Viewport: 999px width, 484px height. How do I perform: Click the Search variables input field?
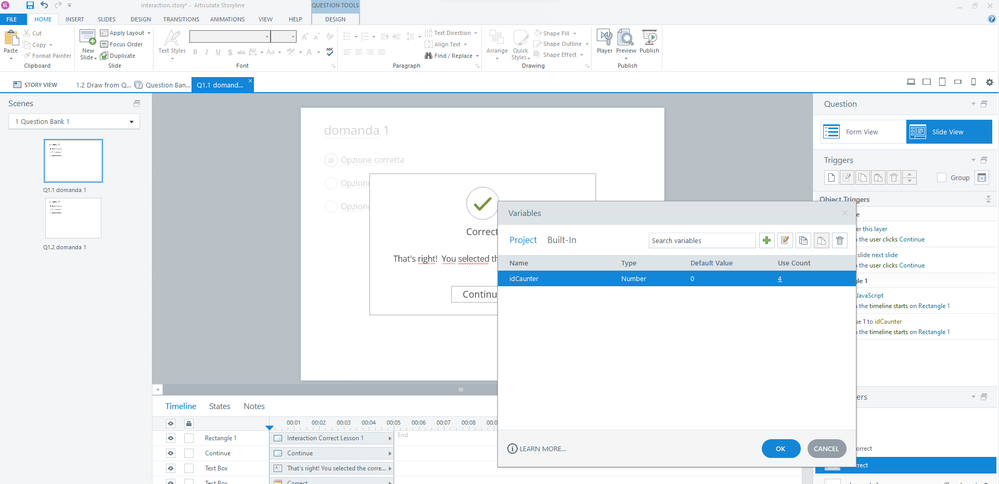click(701, 240)
